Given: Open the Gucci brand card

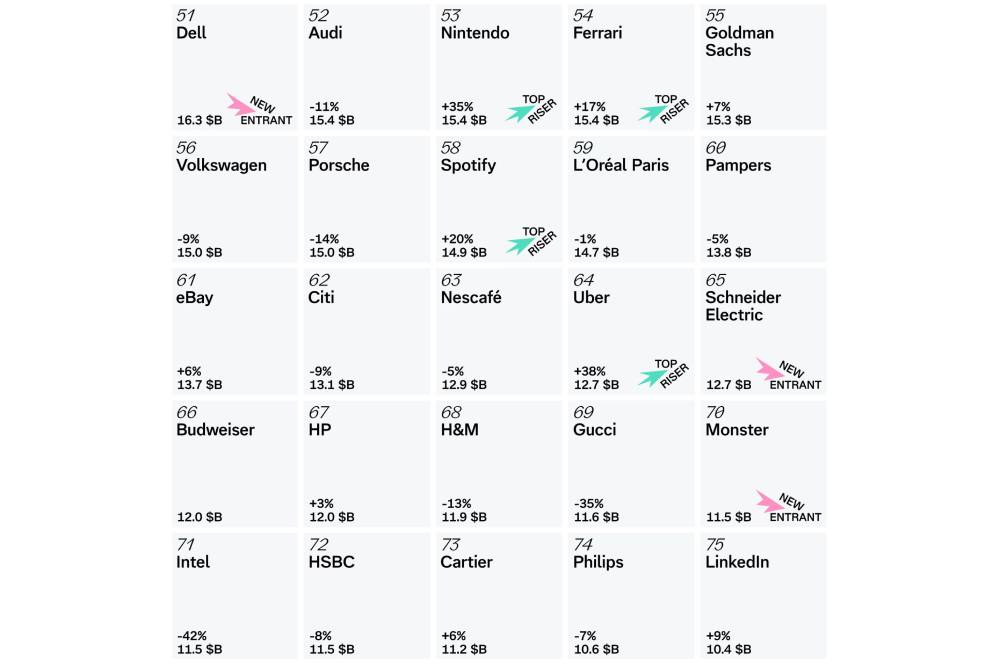Looking at the screenshot, I should point(631,463).
